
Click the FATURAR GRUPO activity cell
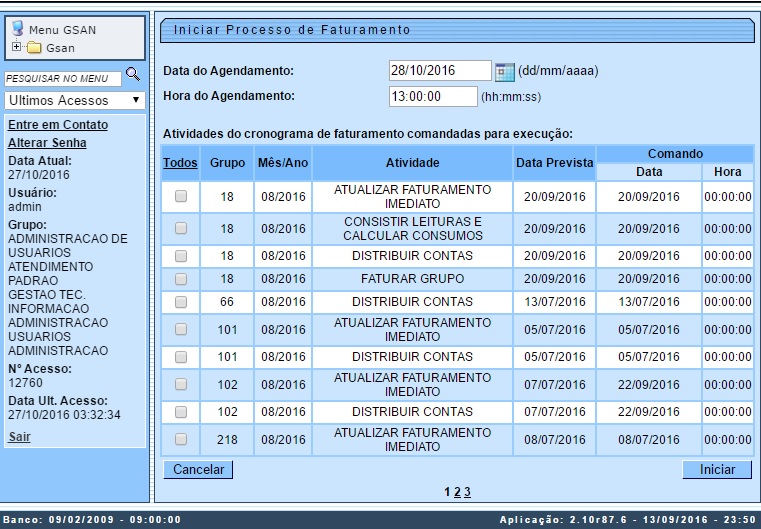(x=413, y=279)
